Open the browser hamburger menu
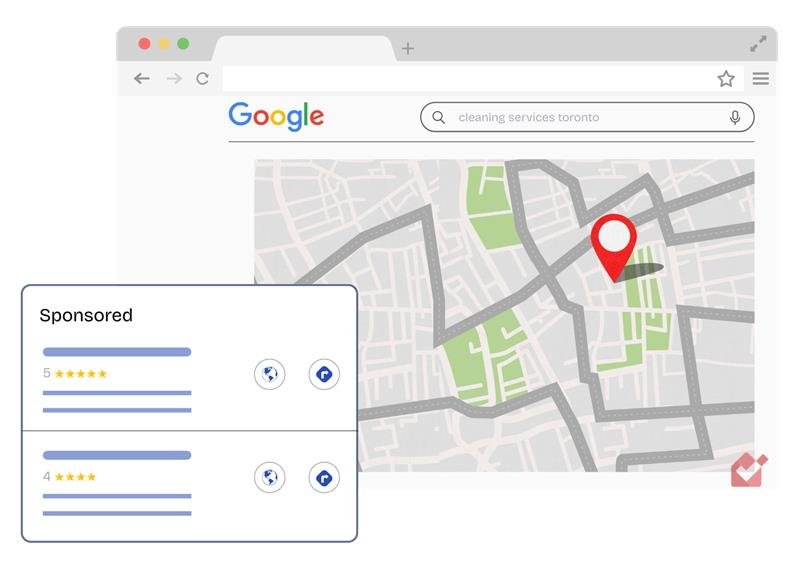This screenshot has width=800, height=575. [761, 79]
